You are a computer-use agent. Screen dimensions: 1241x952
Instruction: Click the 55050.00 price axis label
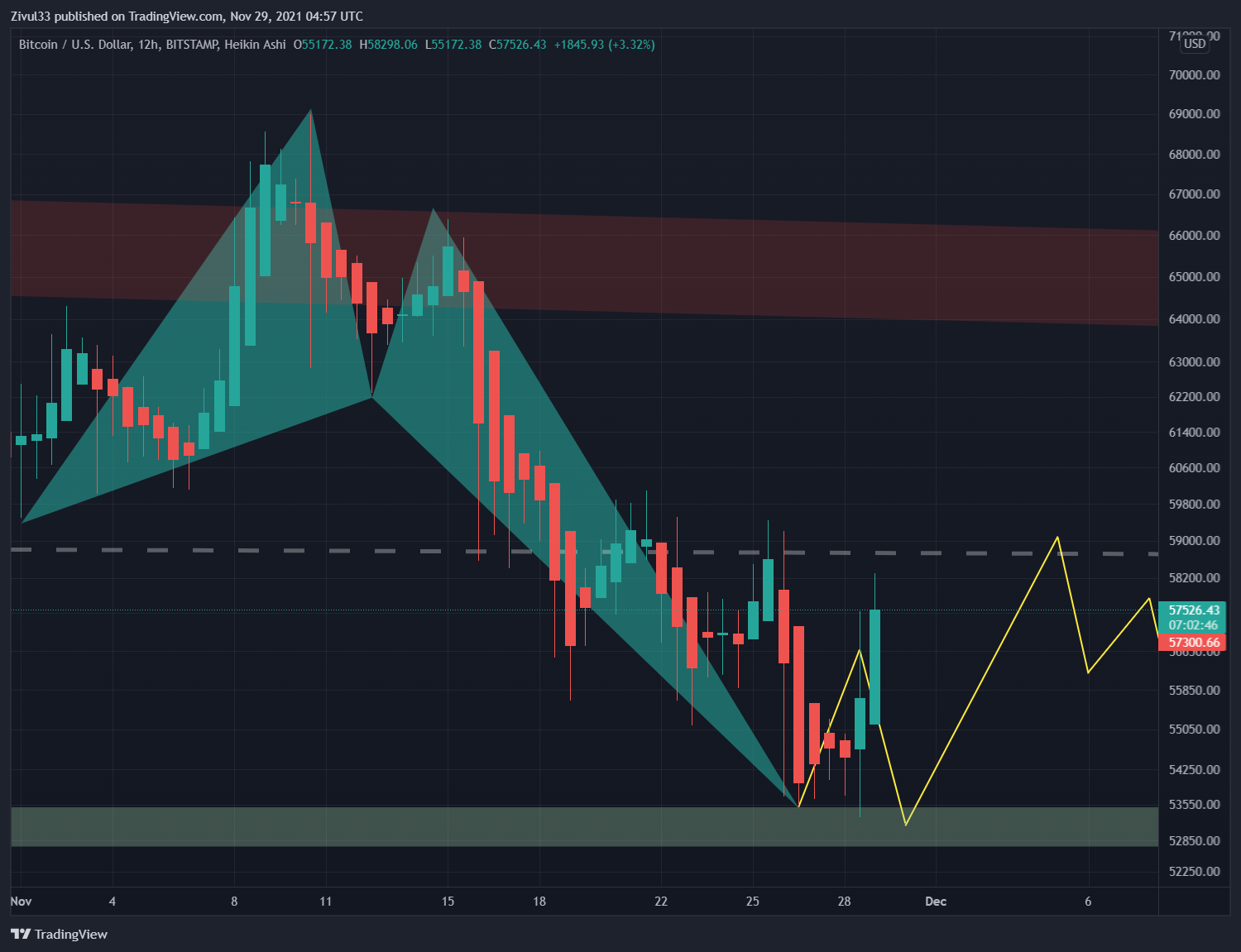[x=1194, y=730]
